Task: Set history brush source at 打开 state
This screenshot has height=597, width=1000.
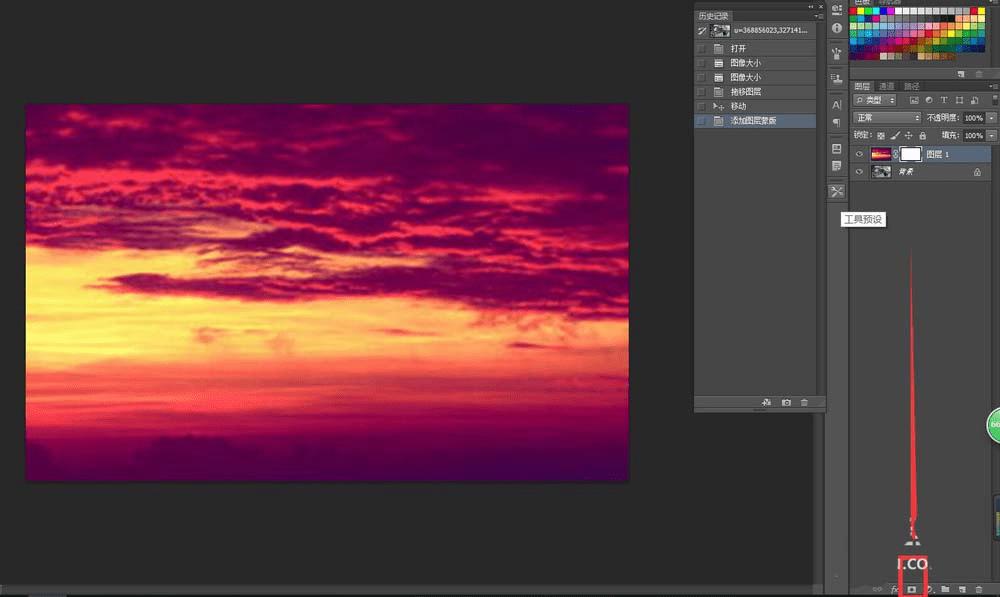Action: point(702,48)
